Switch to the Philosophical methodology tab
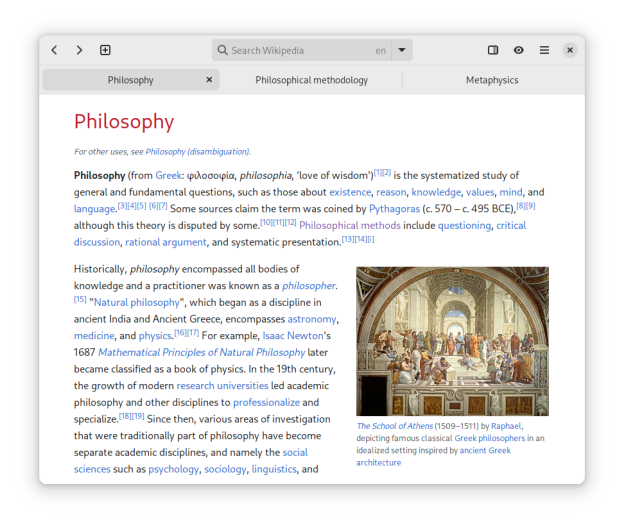 tap(311, 80)
